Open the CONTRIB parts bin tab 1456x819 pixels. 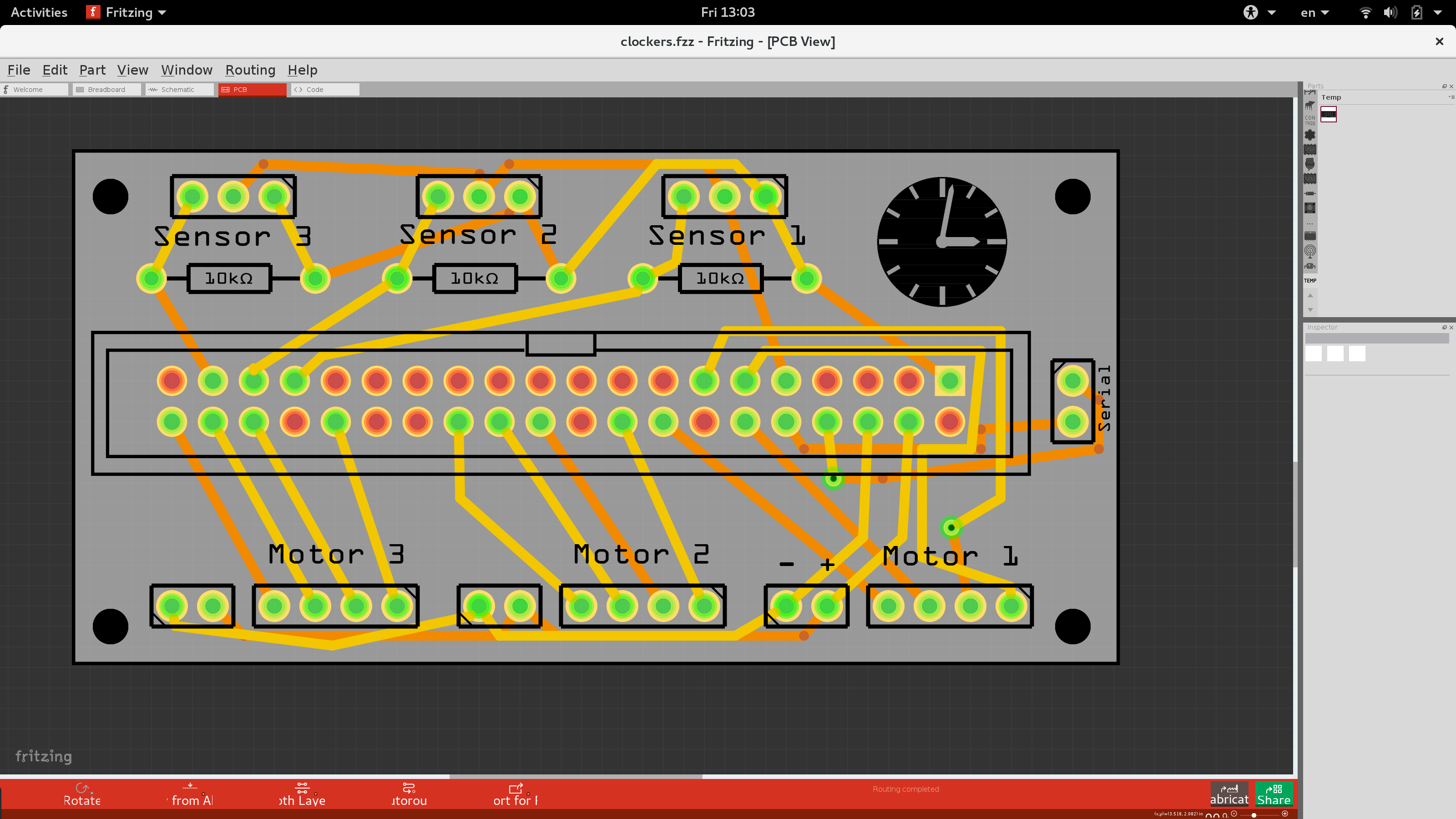[x=1310, y=120]
